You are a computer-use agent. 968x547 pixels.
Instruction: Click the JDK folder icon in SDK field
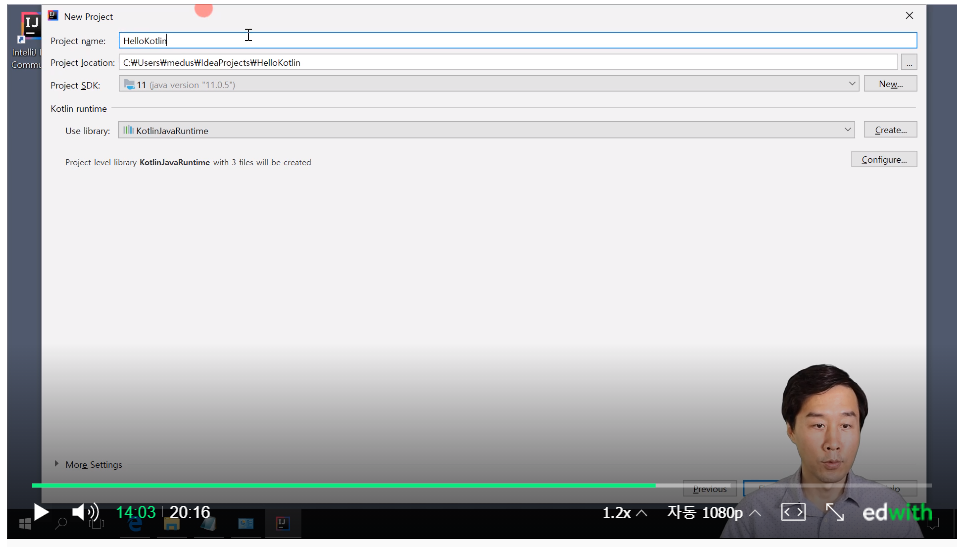pos(129,85)
